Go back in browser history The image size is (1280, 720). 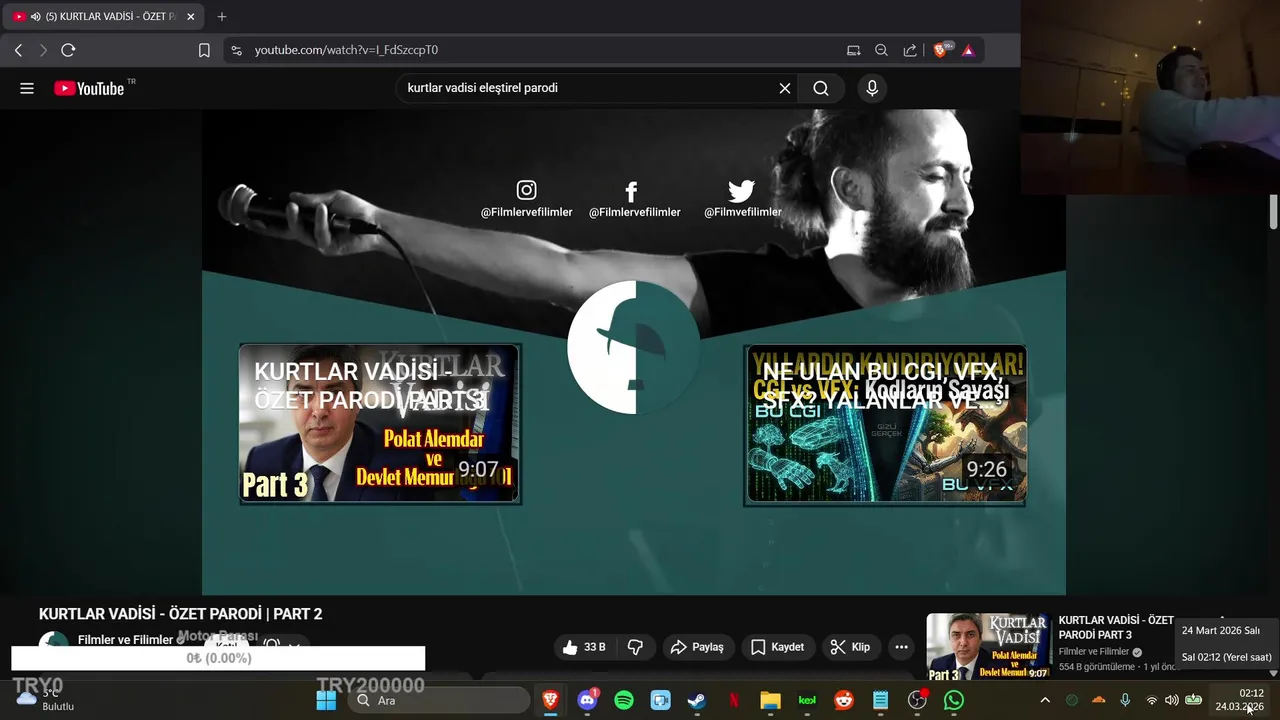(x=18, y=50)
